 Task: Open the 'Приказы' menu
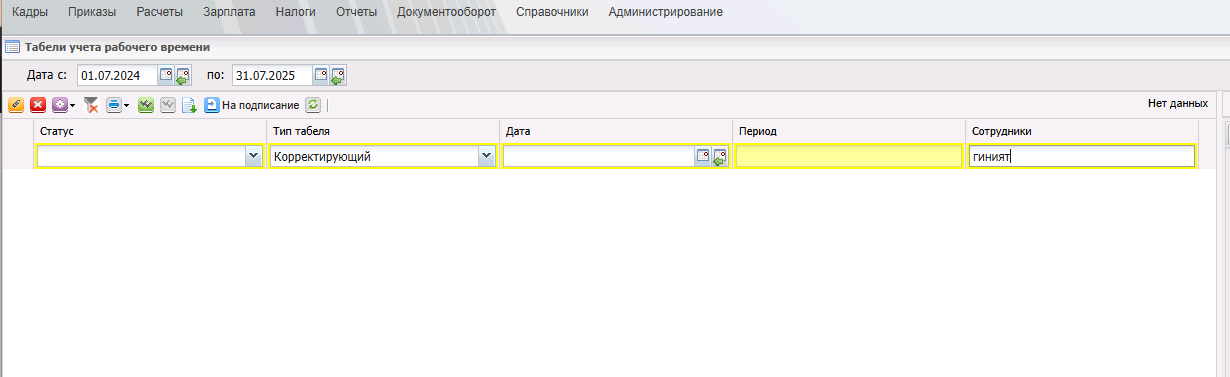click(x=93, y=12)
